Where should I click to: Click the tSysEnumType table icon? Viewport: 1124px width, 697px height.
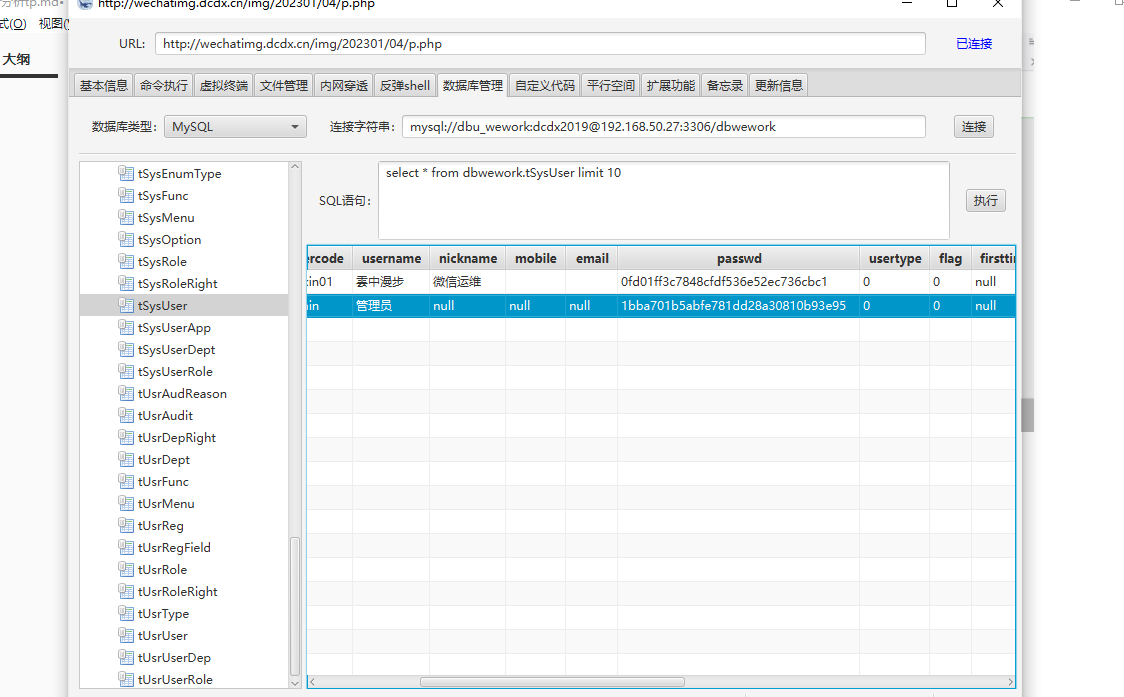126,174
